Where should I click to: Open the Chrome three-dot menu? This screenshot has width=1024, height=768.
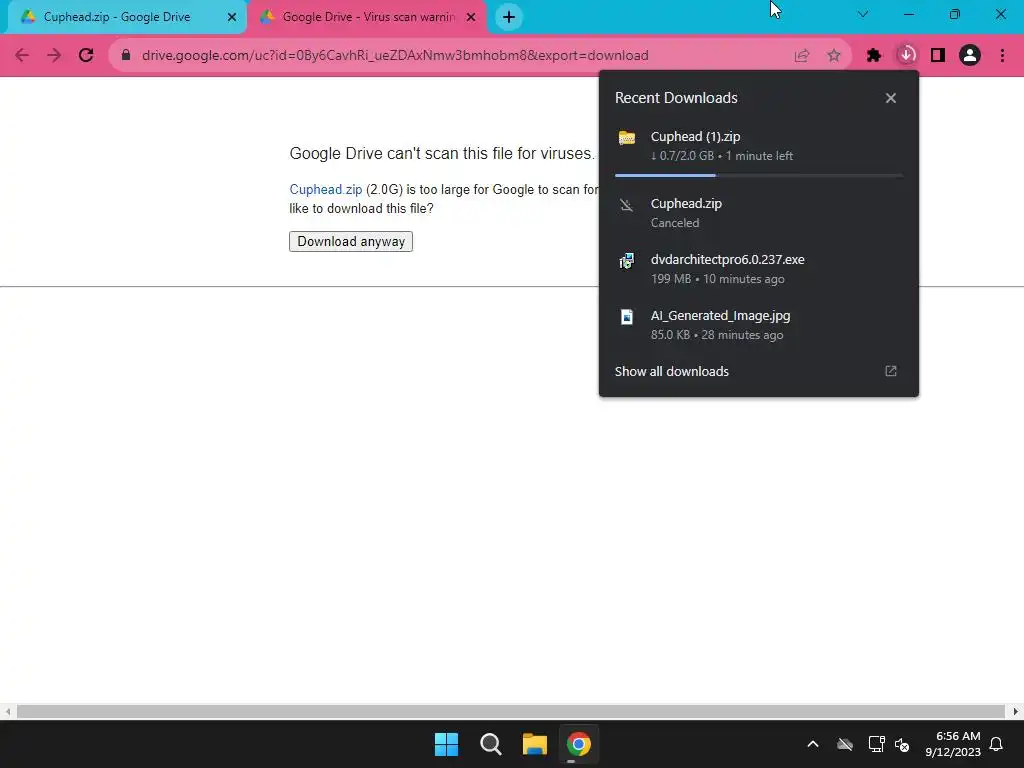1002,56
